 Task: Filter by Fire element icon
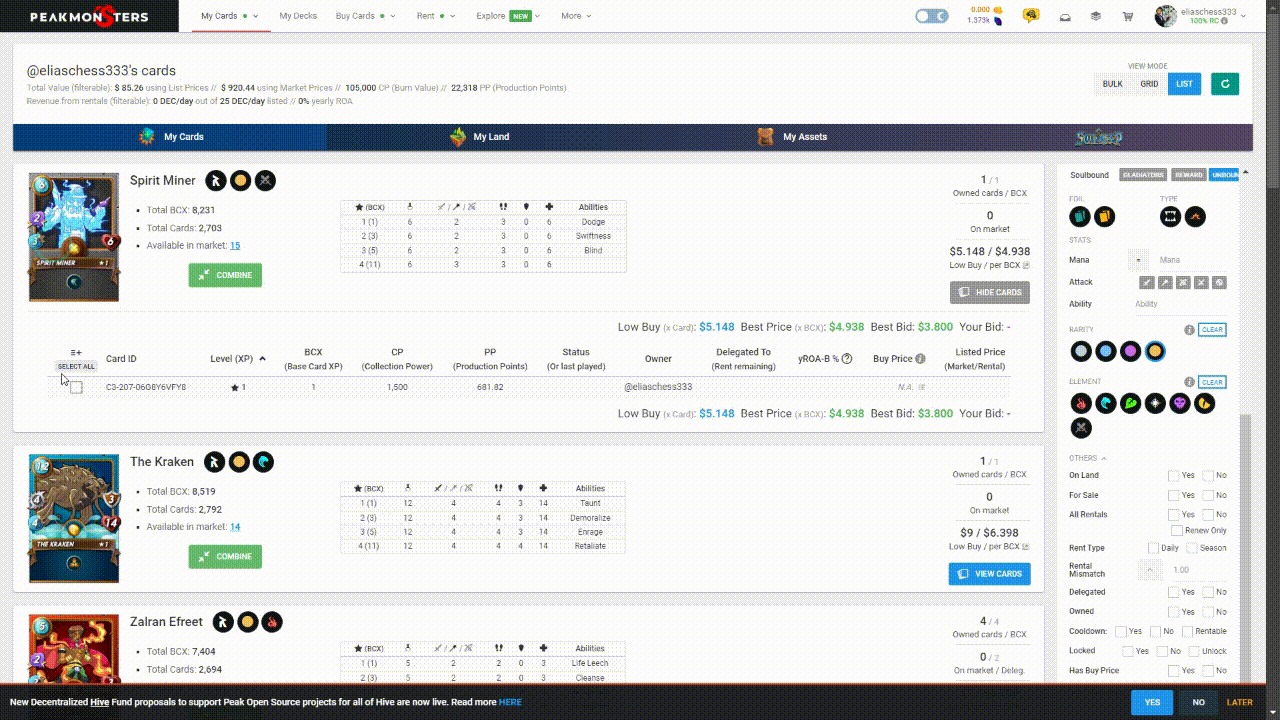(x=1081, y=403)
